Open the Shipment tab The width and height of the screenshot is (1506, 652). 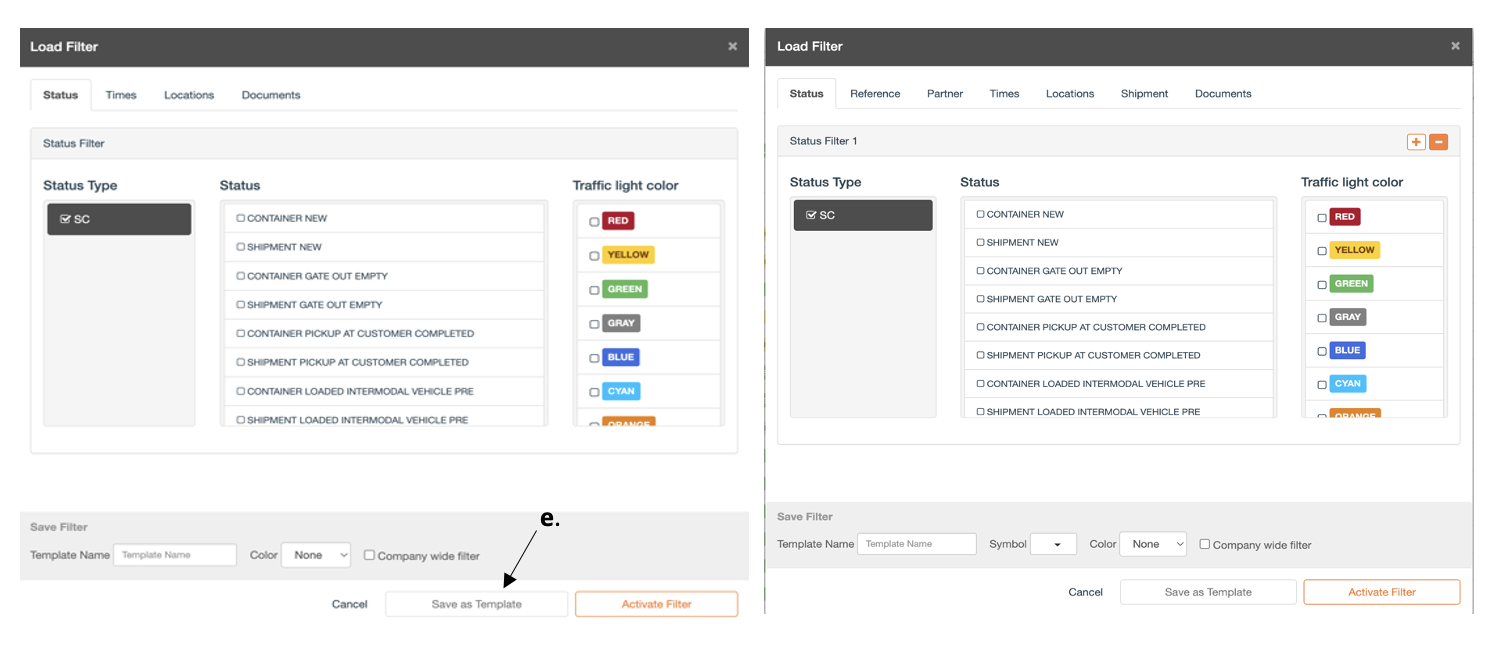(x=1145, y=94)
